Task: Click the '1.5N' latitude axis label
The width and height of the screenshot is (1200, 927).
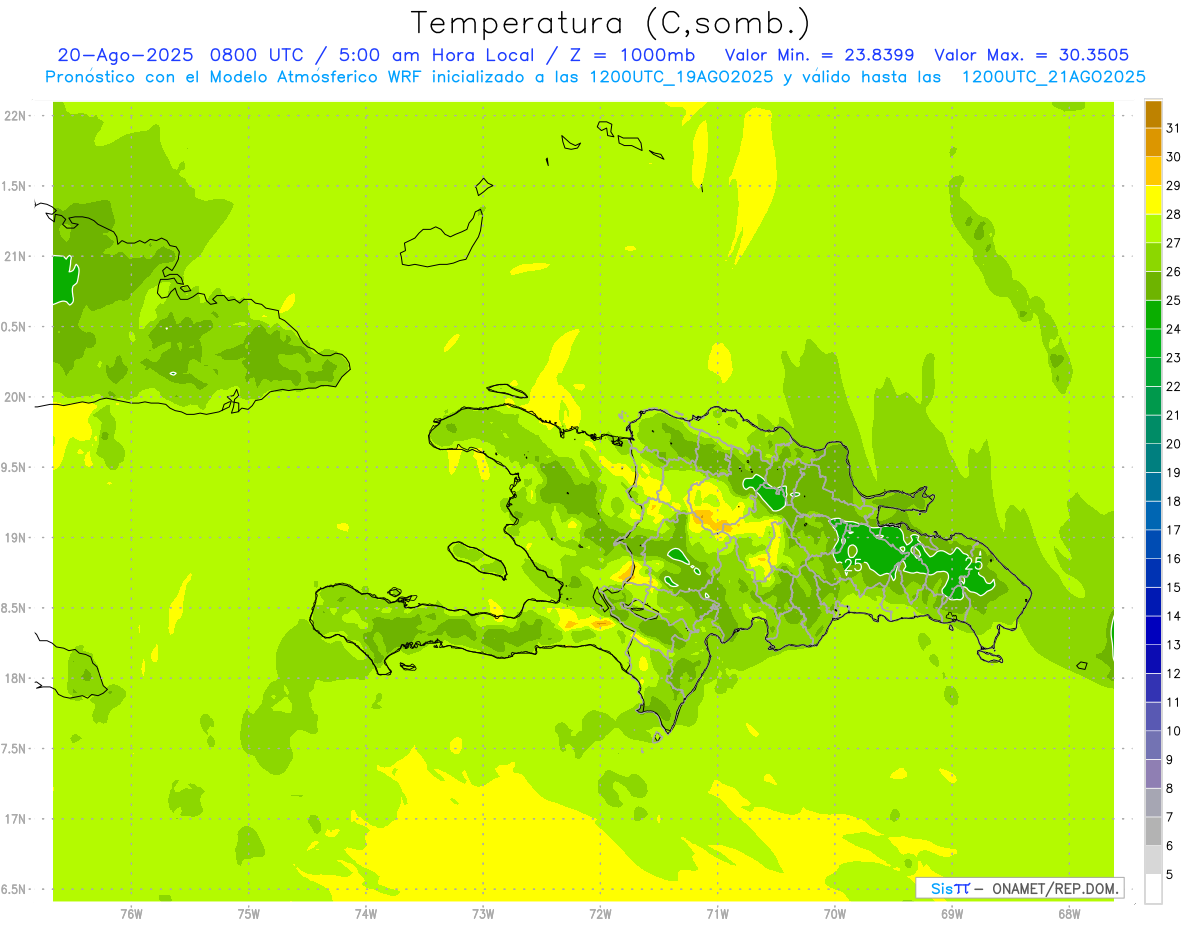Action: pos(15,186)
